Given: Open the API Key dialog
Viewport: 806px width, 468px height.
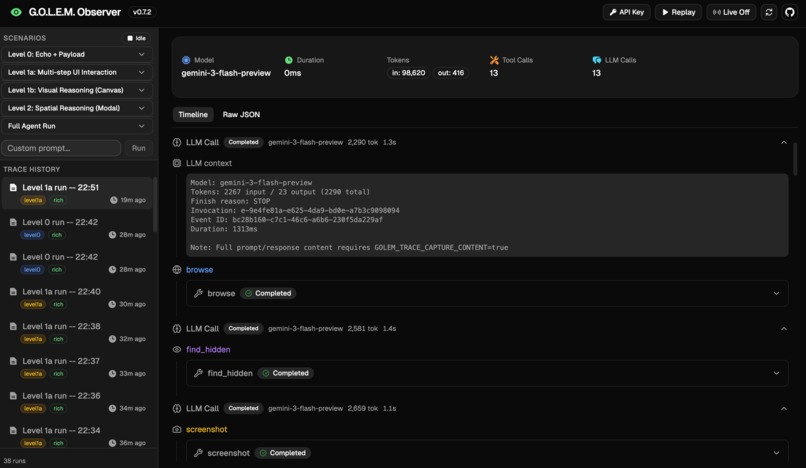Looking at the screenshot, I should pos(626,12).
